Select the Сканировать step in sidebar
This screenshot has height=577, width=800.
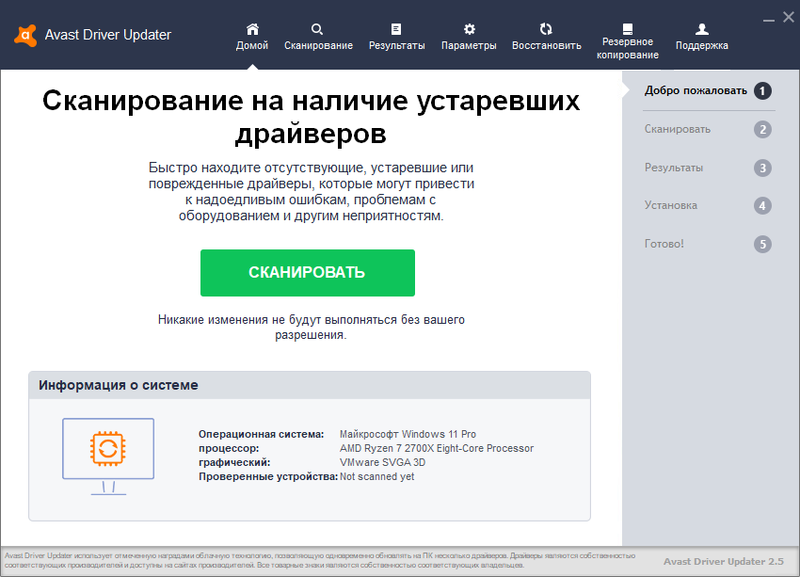click(678, 129)
